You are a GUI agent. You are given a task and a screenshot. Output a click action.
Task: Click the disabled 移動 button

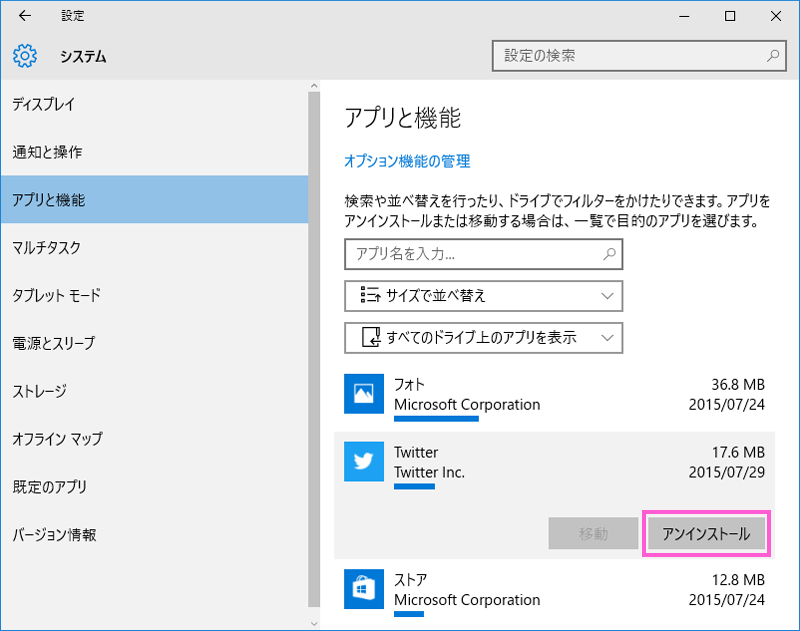tap(593, 533)
